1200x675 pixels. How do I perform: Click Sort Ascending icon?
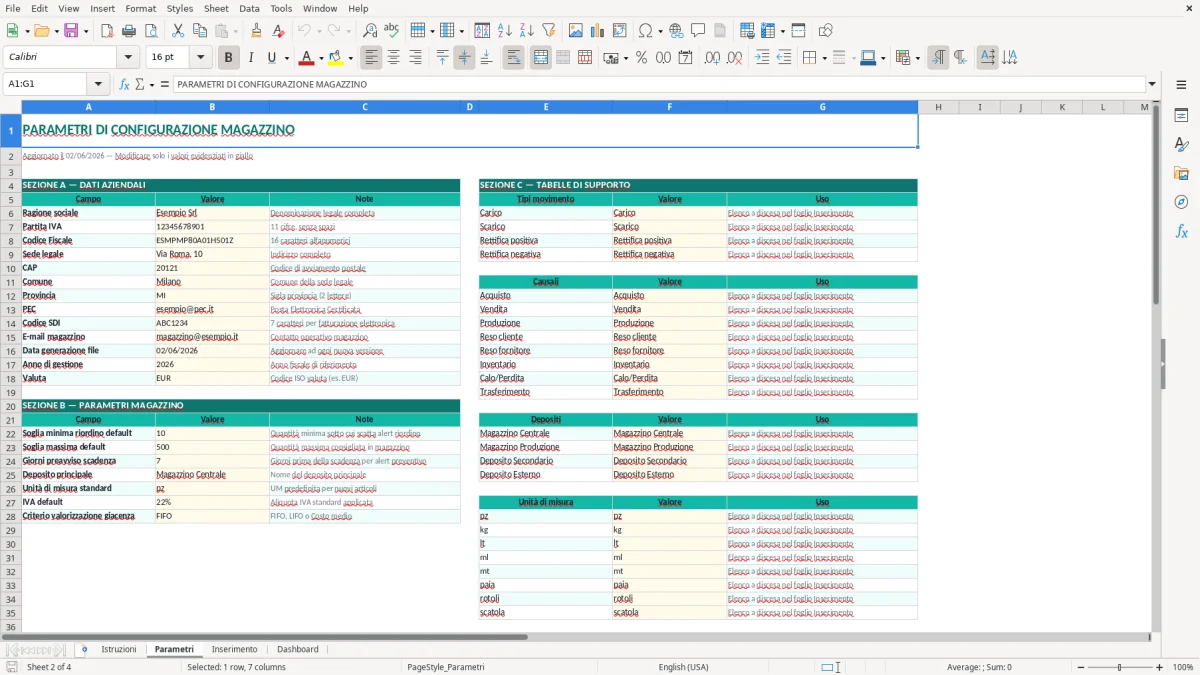[504, 31]
